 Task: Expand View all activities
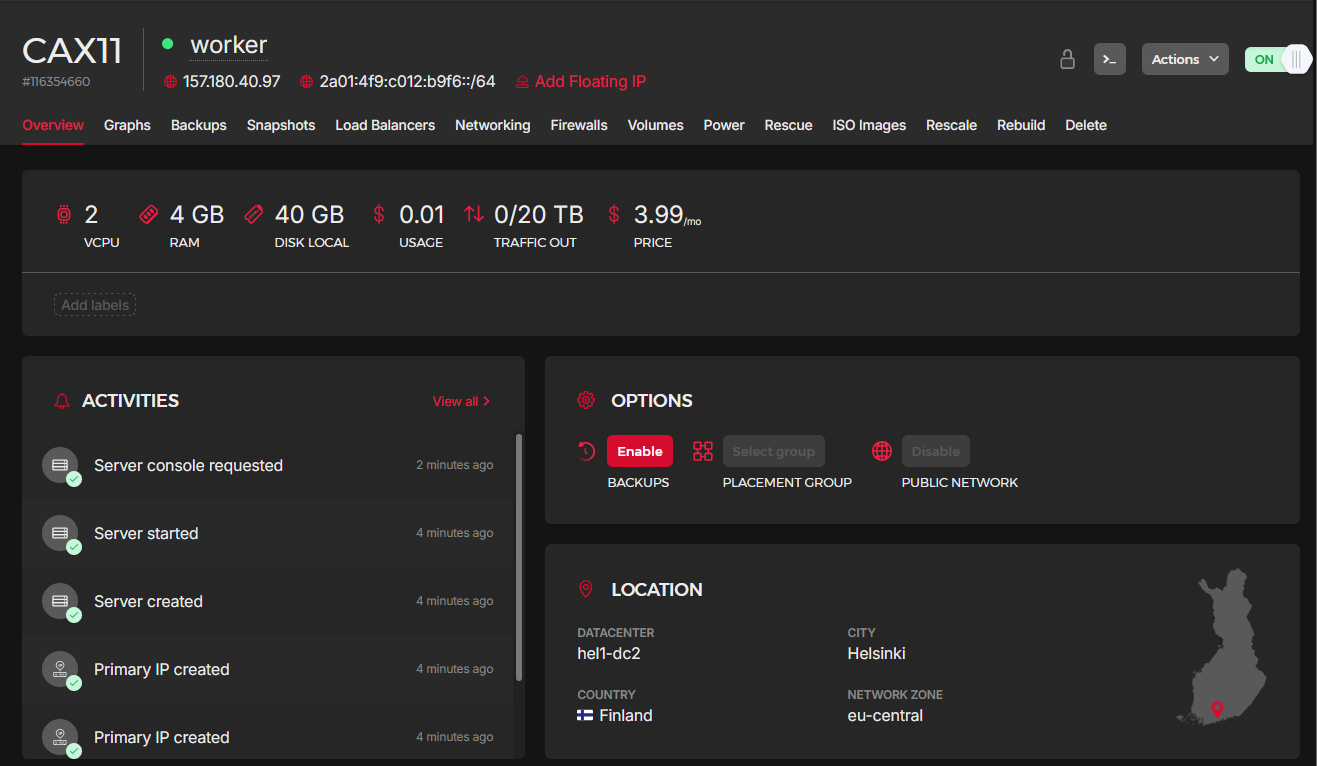pos(461,401)
